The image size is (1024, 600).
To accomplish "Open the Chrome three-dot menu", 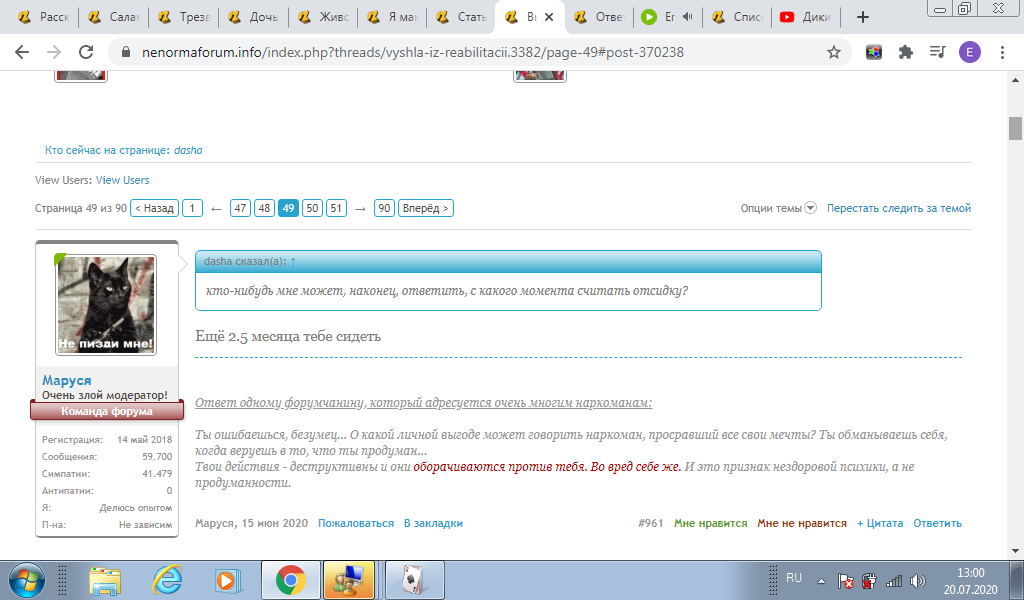I will click(1002, 52).
